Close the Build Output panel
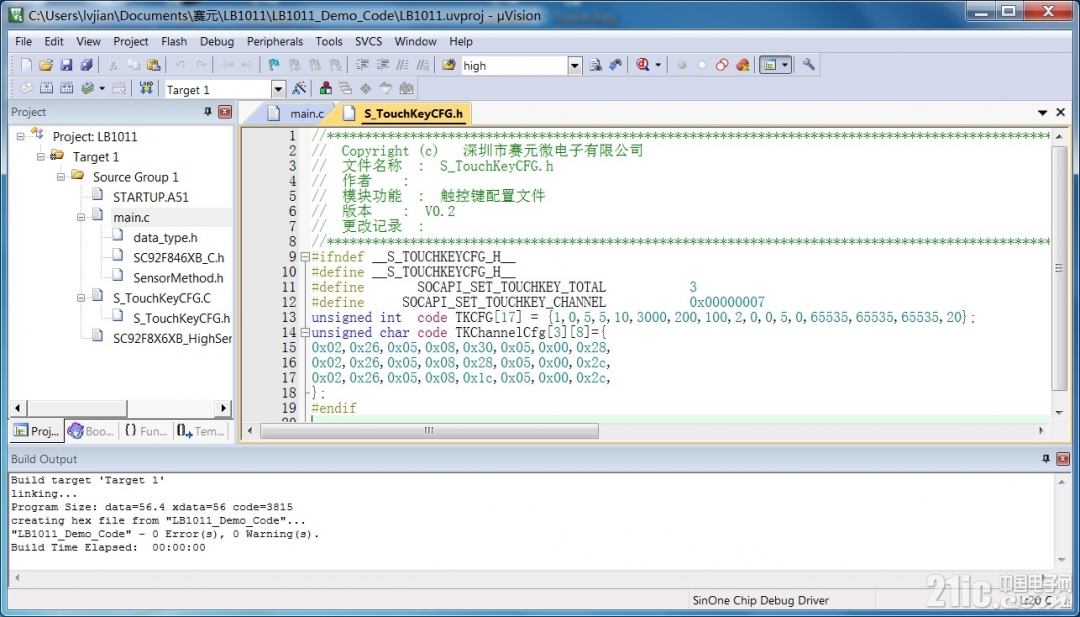Screen dimensions: 1080x617 pos(1063,459)
